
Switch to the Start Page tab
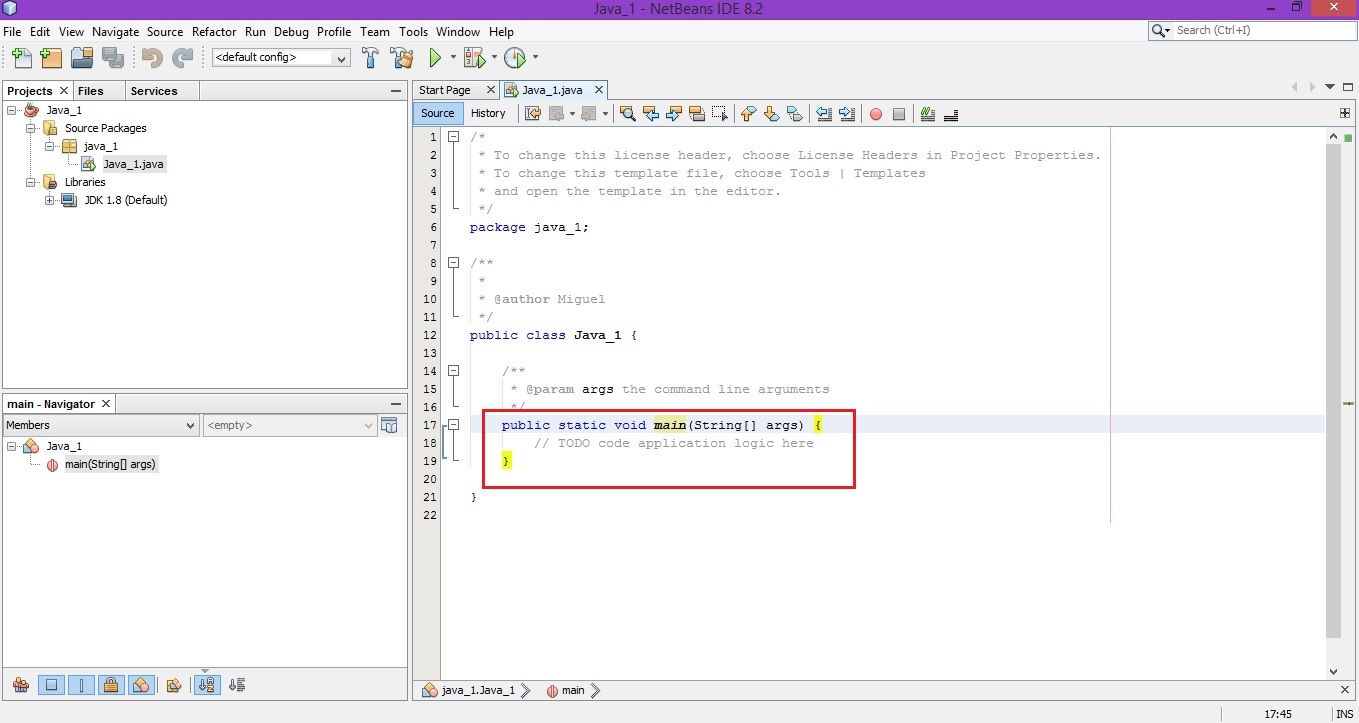pos(444,90)
